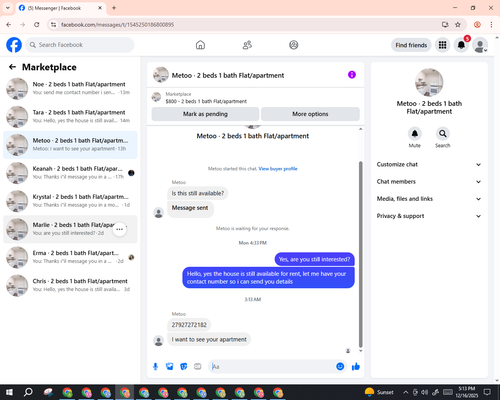Open the Windows notification center icon
500x400 pixels.
pos(487,392)
